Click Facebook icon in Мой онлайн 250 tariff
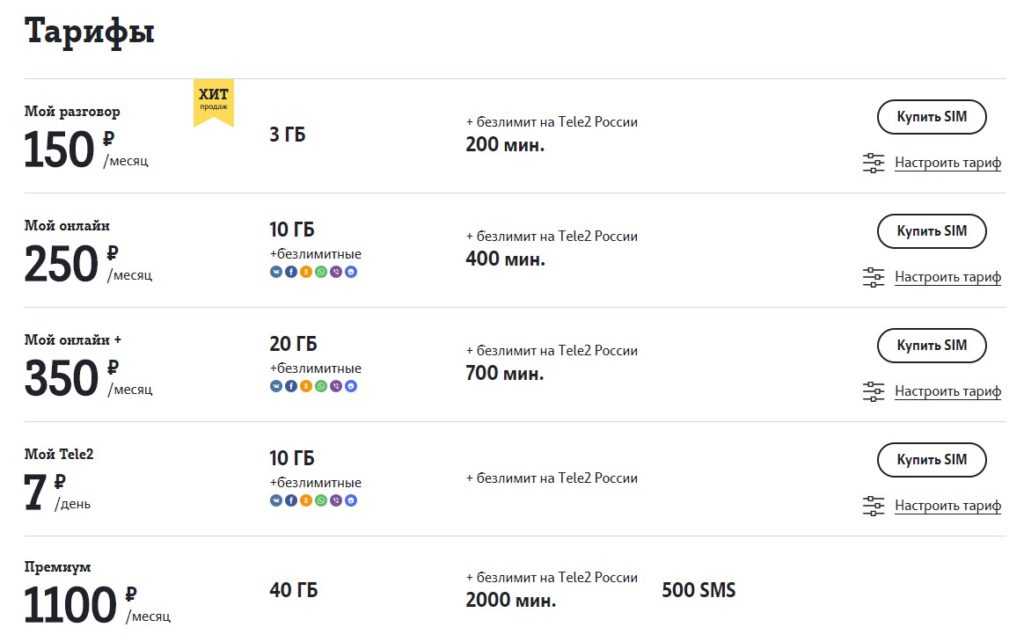Image resolution: width=1024 pixels, height=642 pixels. tap(291, 272)
